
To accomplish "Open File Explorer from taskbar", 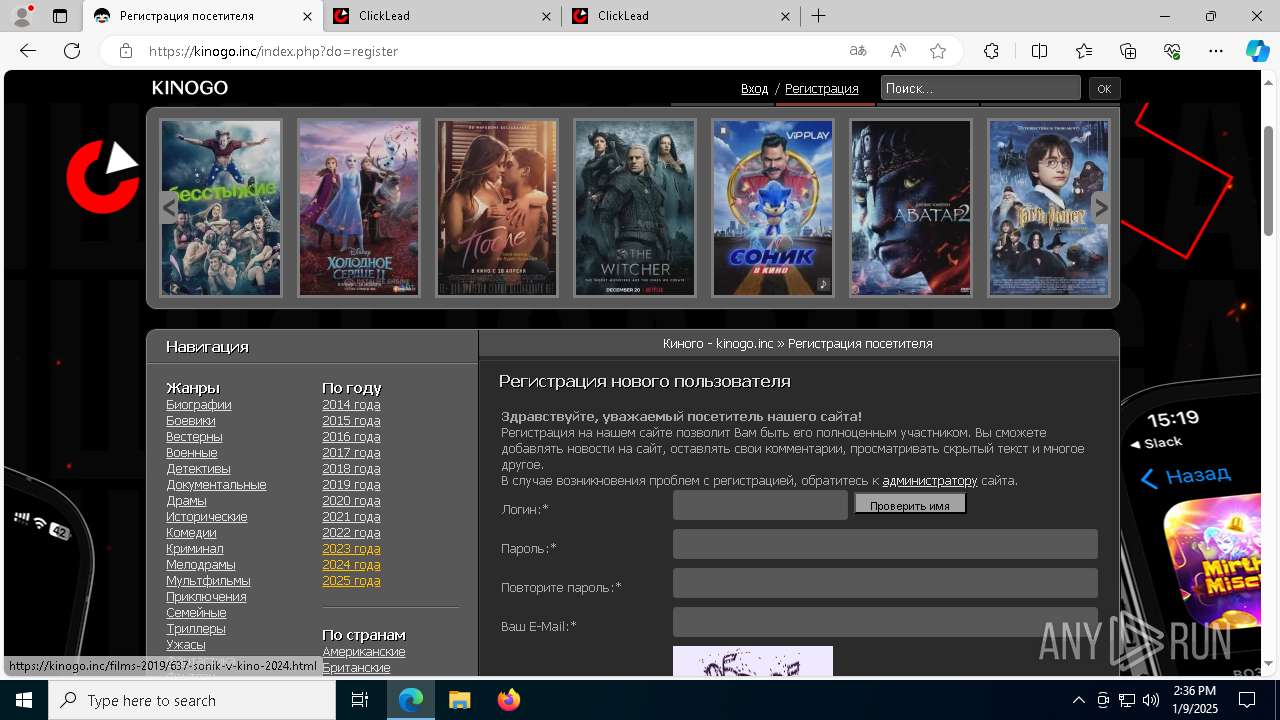I will 459,700.
